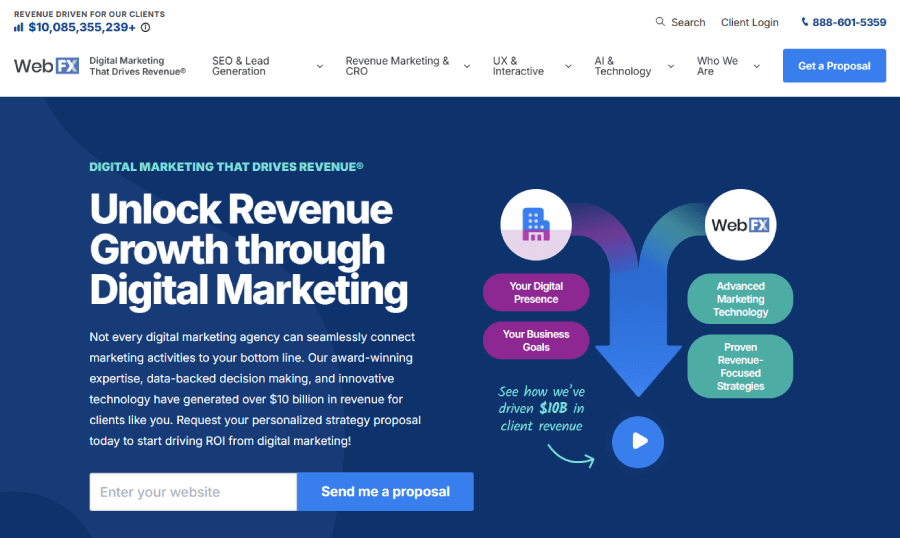Open Revenue Marketing & CRO menu

(x=397, y=66)
